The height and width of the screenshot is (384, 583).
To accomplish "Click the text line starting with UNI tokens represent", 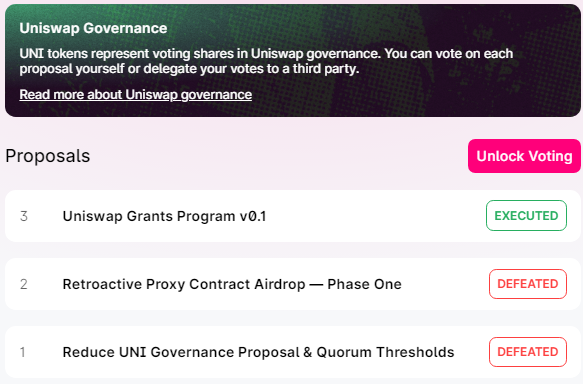I will click(266, 54).
